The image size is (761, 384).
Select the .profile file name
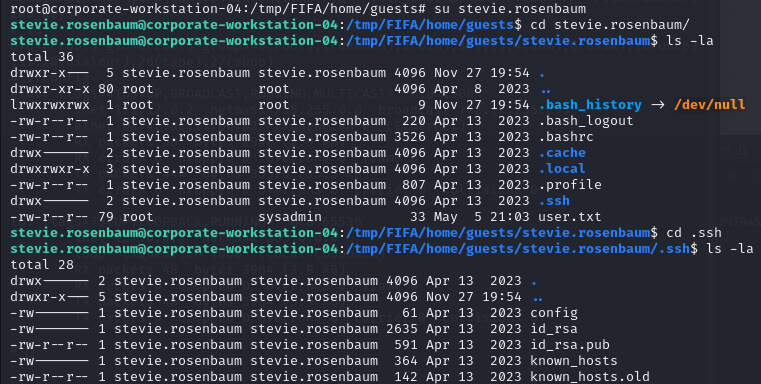[570, 185]
